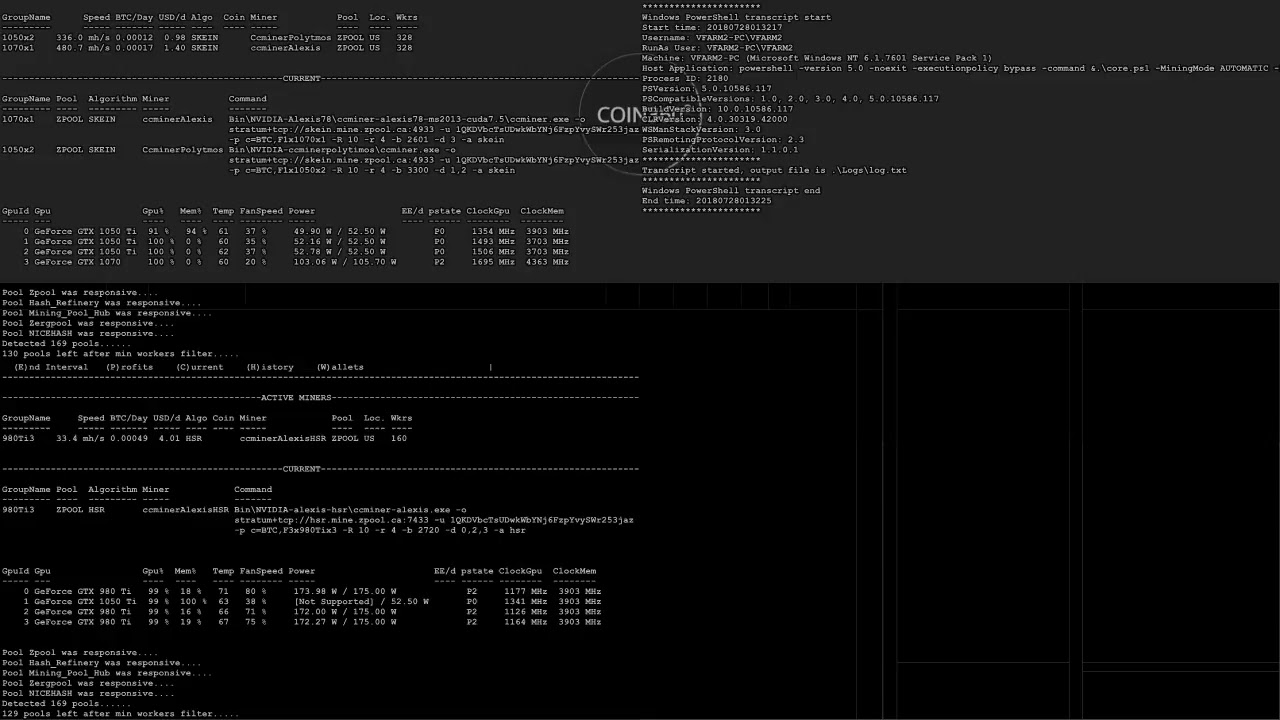The width and height of the screenshot is (1280, 720).
Task: Choose the (C)urrent menu option
Action: tap(200, 367)
